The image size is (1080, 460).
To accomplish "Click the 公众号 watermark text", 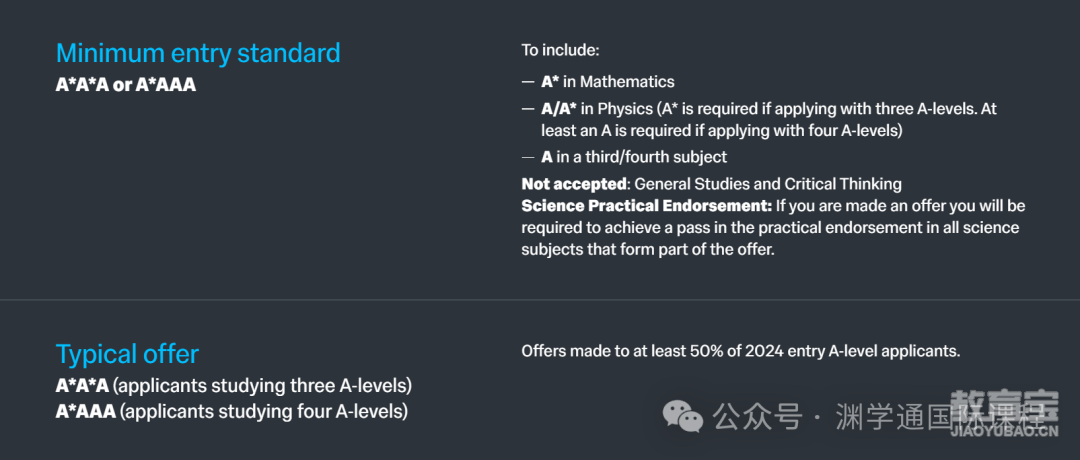I will click(x=758, y=417).
